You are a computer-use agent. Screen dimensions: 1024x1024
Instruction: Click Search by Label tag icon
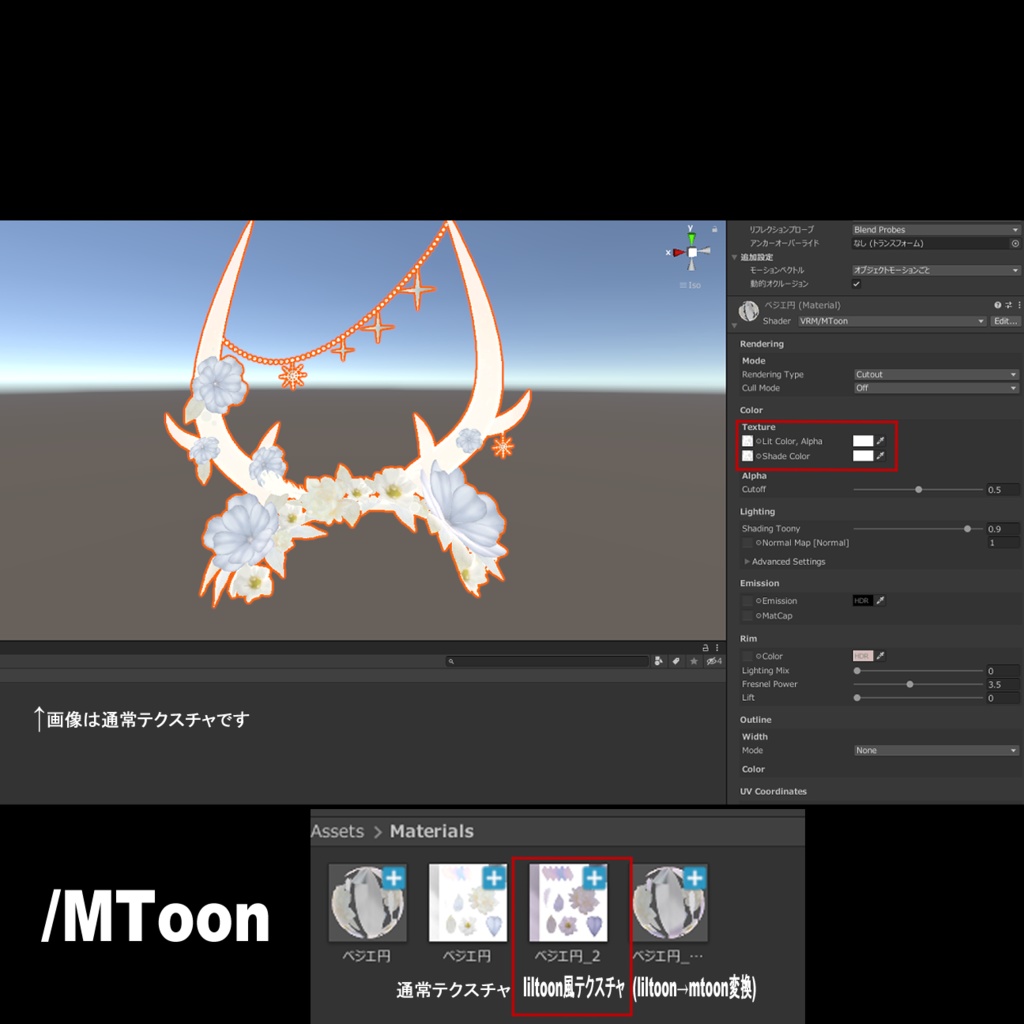coord(676,661)
